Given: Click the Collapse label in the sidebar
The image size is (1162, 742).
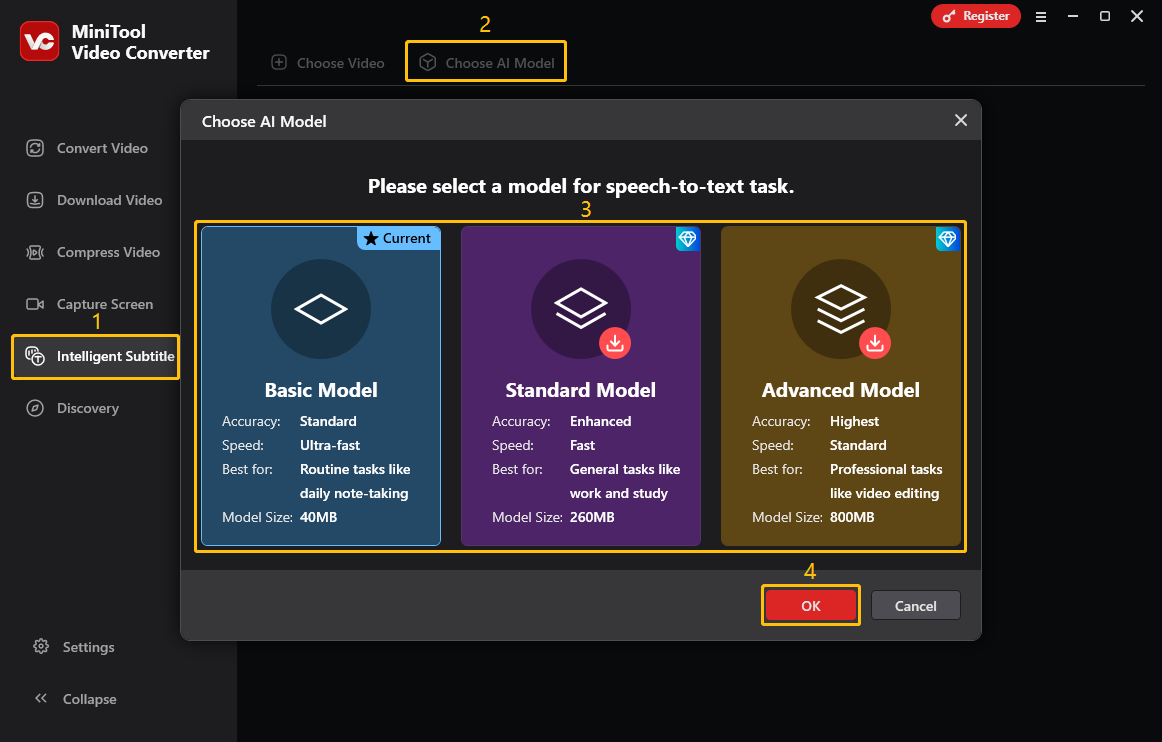Looking at the screenshot, I should 90,699.
